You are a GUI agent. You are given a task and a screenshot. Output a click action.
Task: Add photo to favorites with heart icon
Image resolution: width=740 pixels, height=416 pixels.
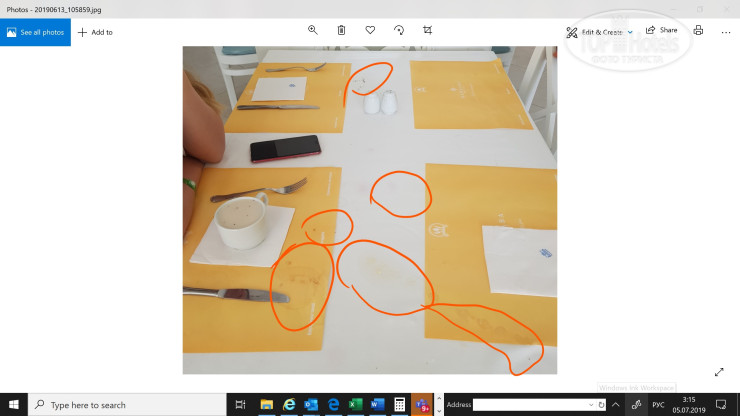pos(370,31)
